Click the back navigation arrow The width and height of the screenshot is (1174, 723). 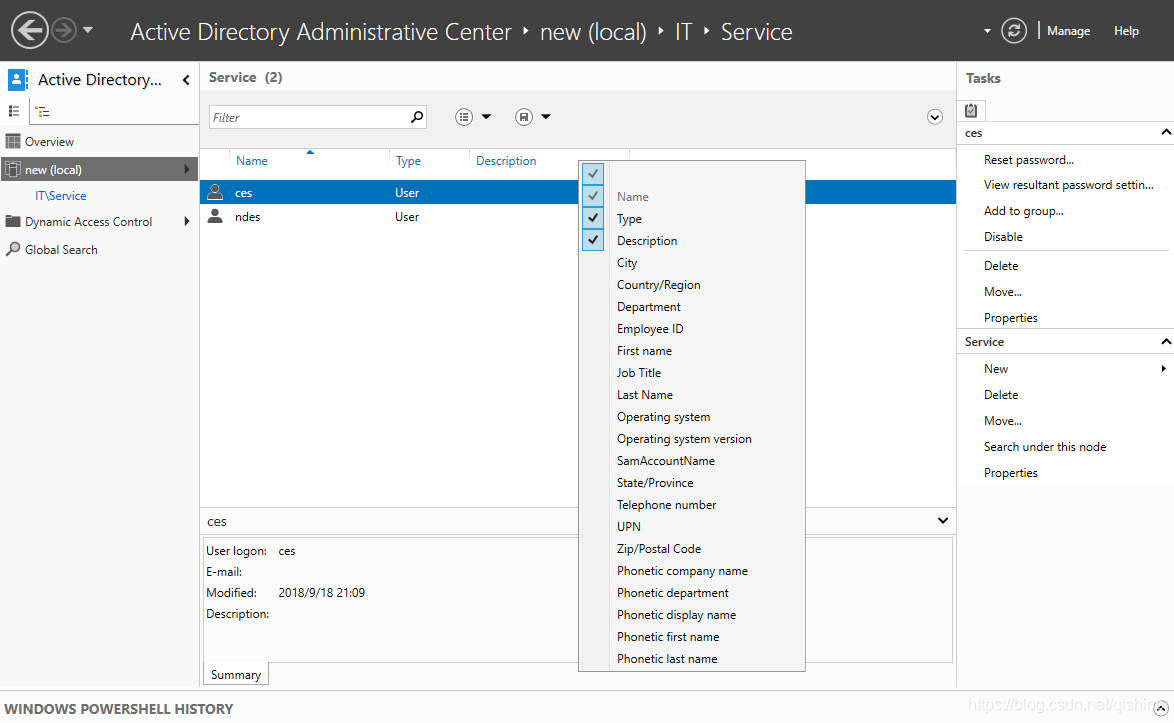click(30, 31)
